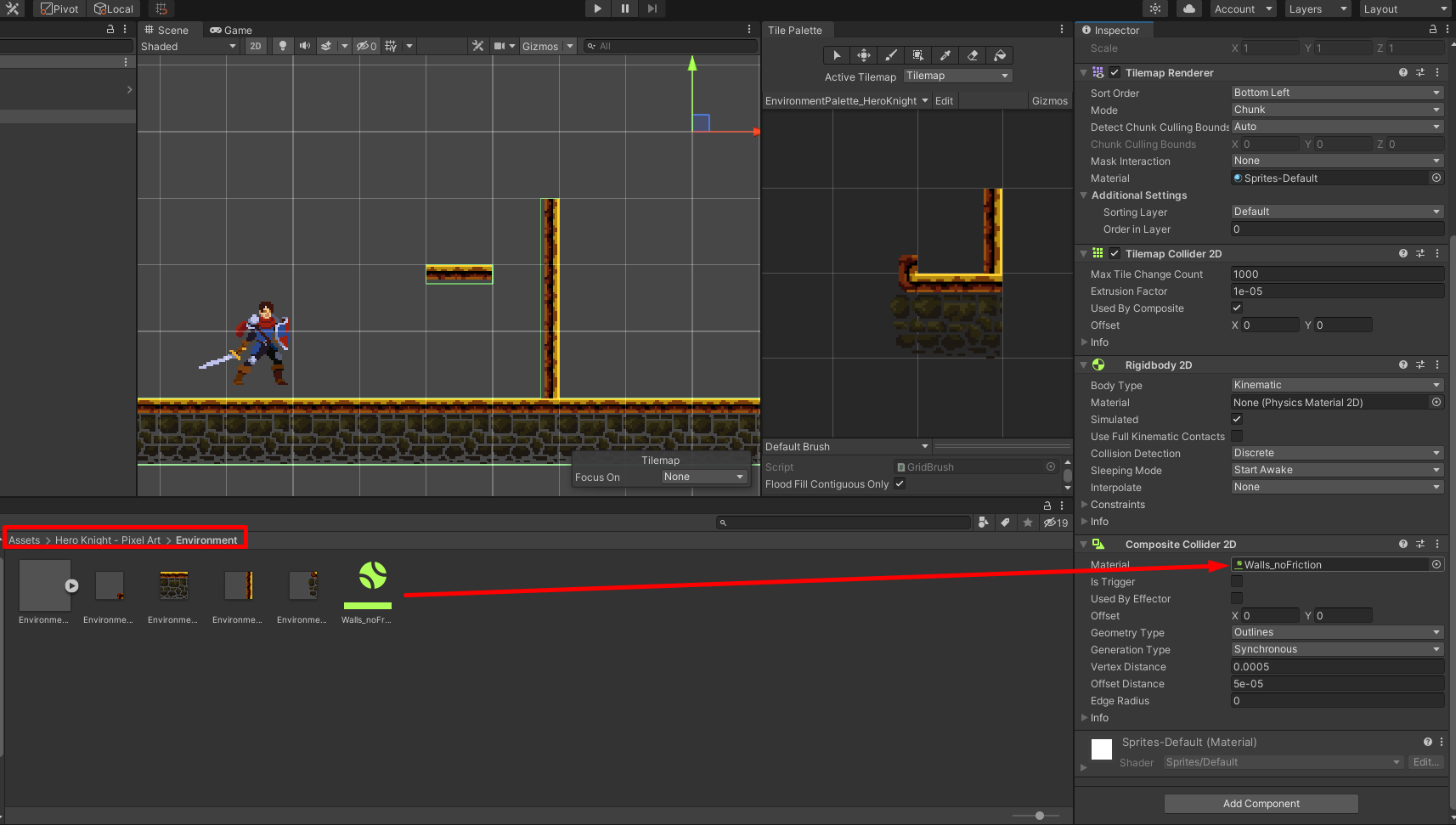Enable Is Trigger on Composite Collider 2D

[x=1237, y=581]
